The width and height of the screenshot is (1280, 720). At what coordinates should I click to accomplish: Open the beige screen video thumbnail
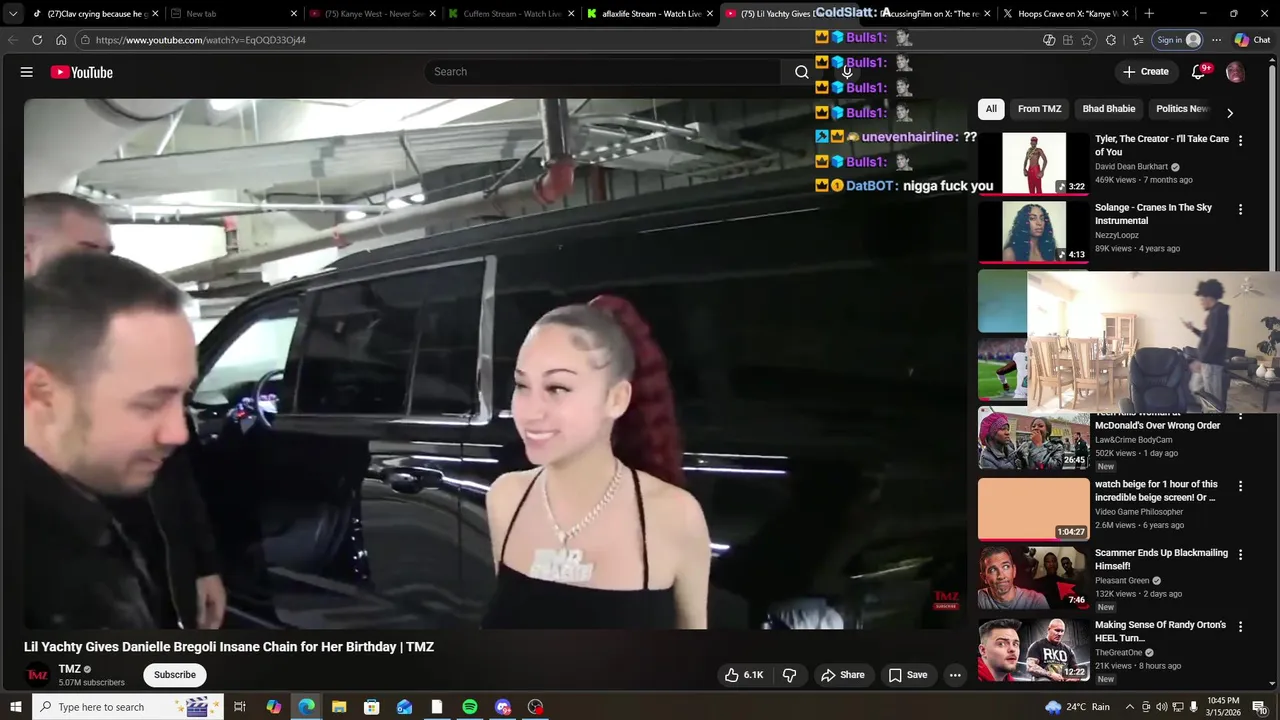click(1033, 509)
